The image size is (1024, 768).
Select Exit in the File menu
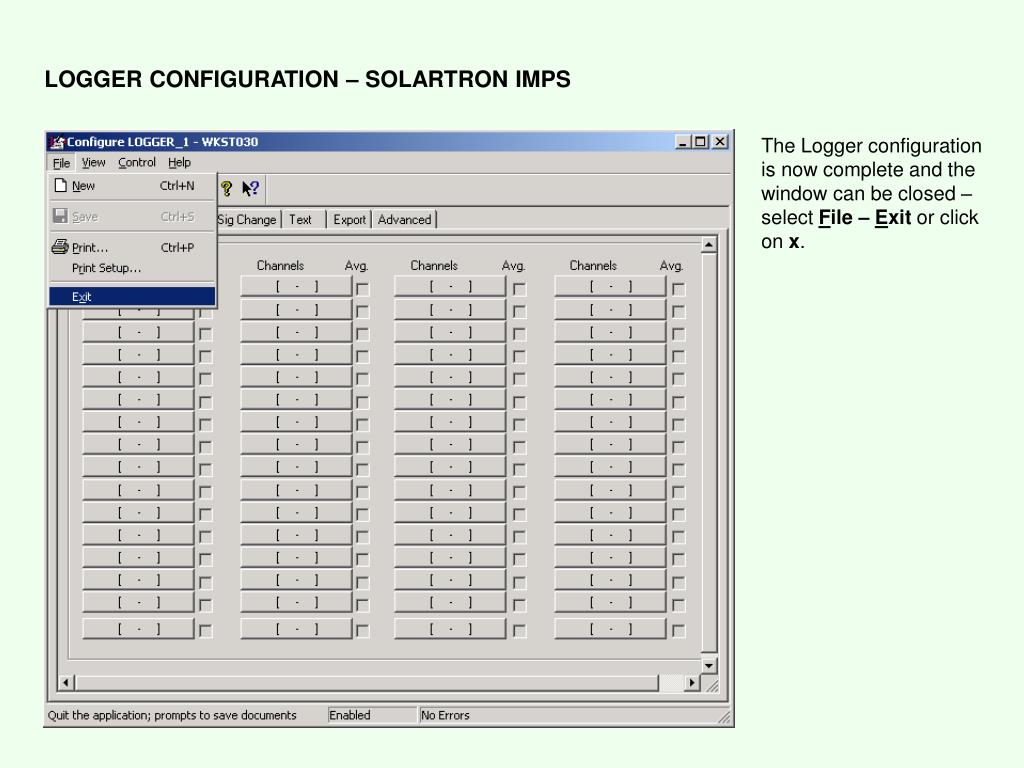click(133, 296)
